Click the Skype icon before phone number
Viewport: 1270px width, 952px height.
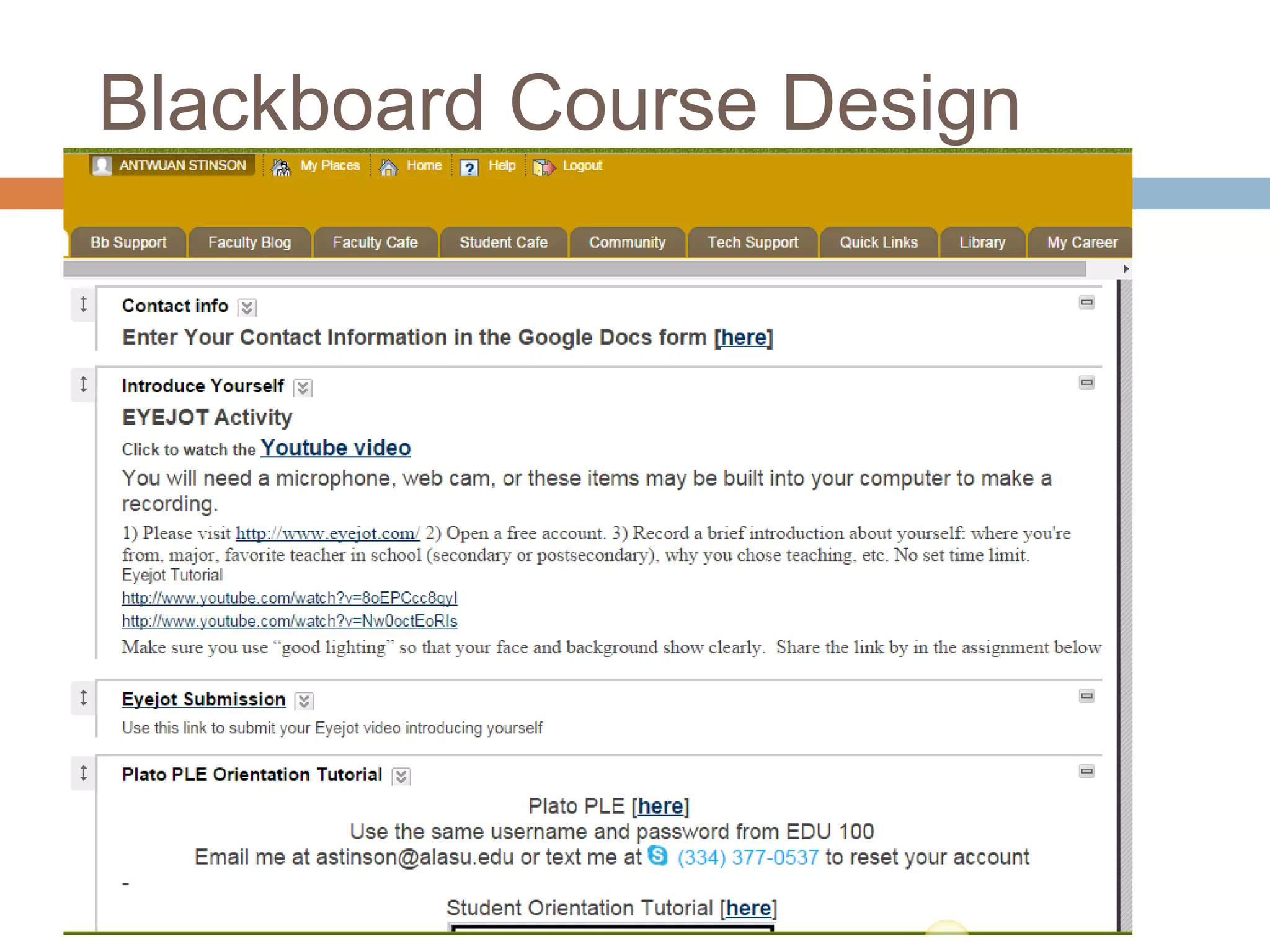[657, 856]
